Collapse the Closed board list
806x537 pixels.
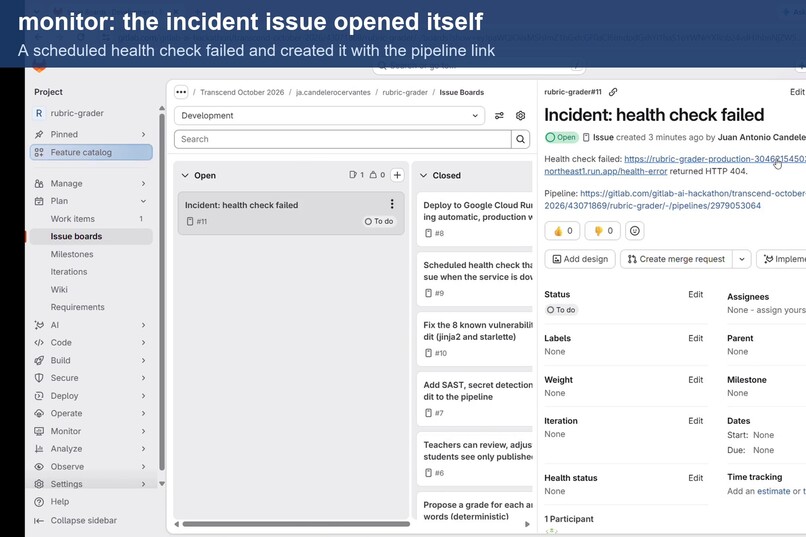click(424, 175)
